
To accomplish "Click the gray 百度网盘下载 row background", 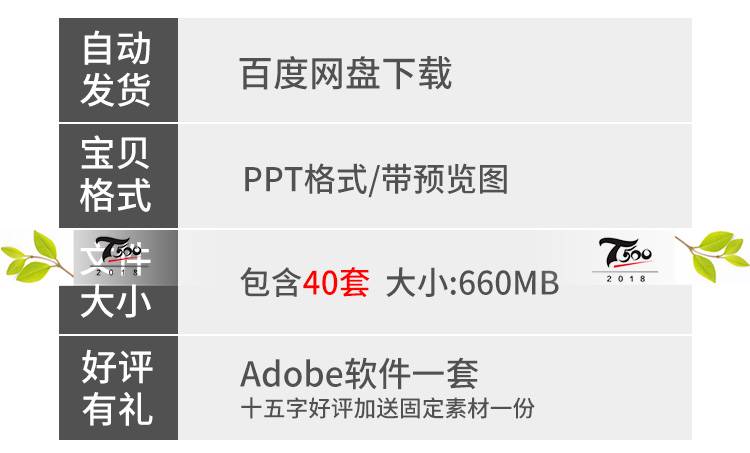I will tap(435, 70).
